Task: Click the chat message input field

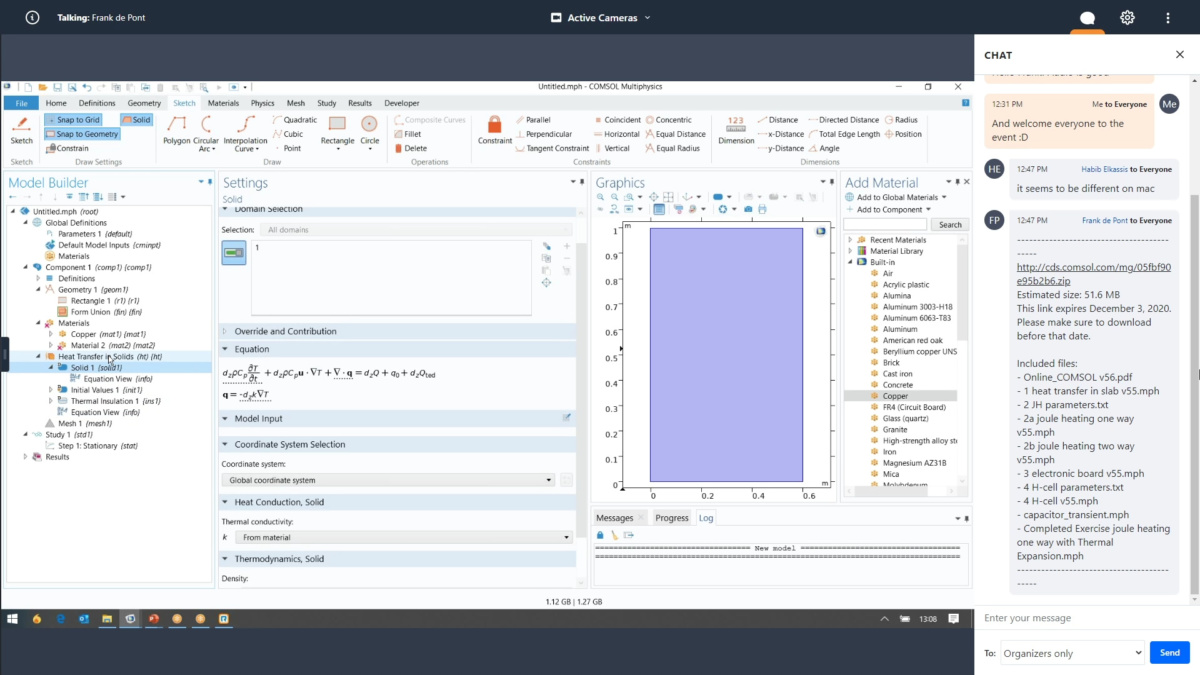Action: coord(1087,618)
